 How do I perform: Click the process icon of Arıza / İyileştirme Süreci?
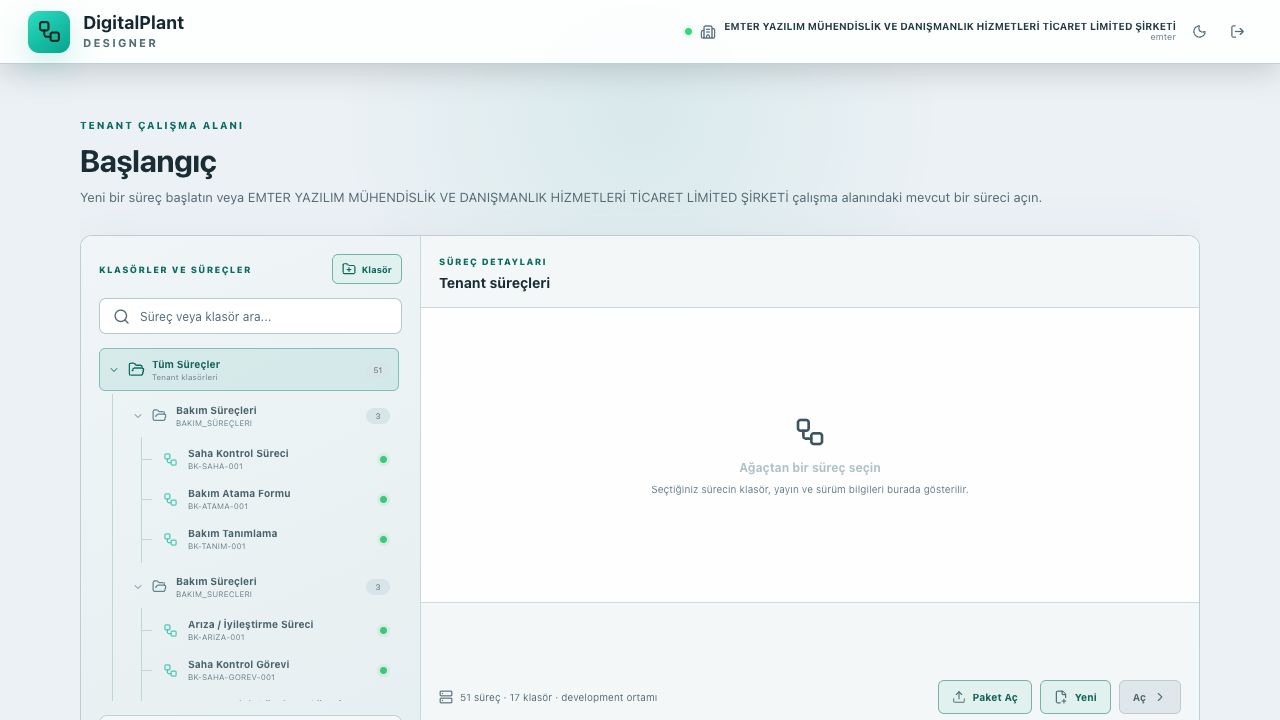(x=170, y=630)
